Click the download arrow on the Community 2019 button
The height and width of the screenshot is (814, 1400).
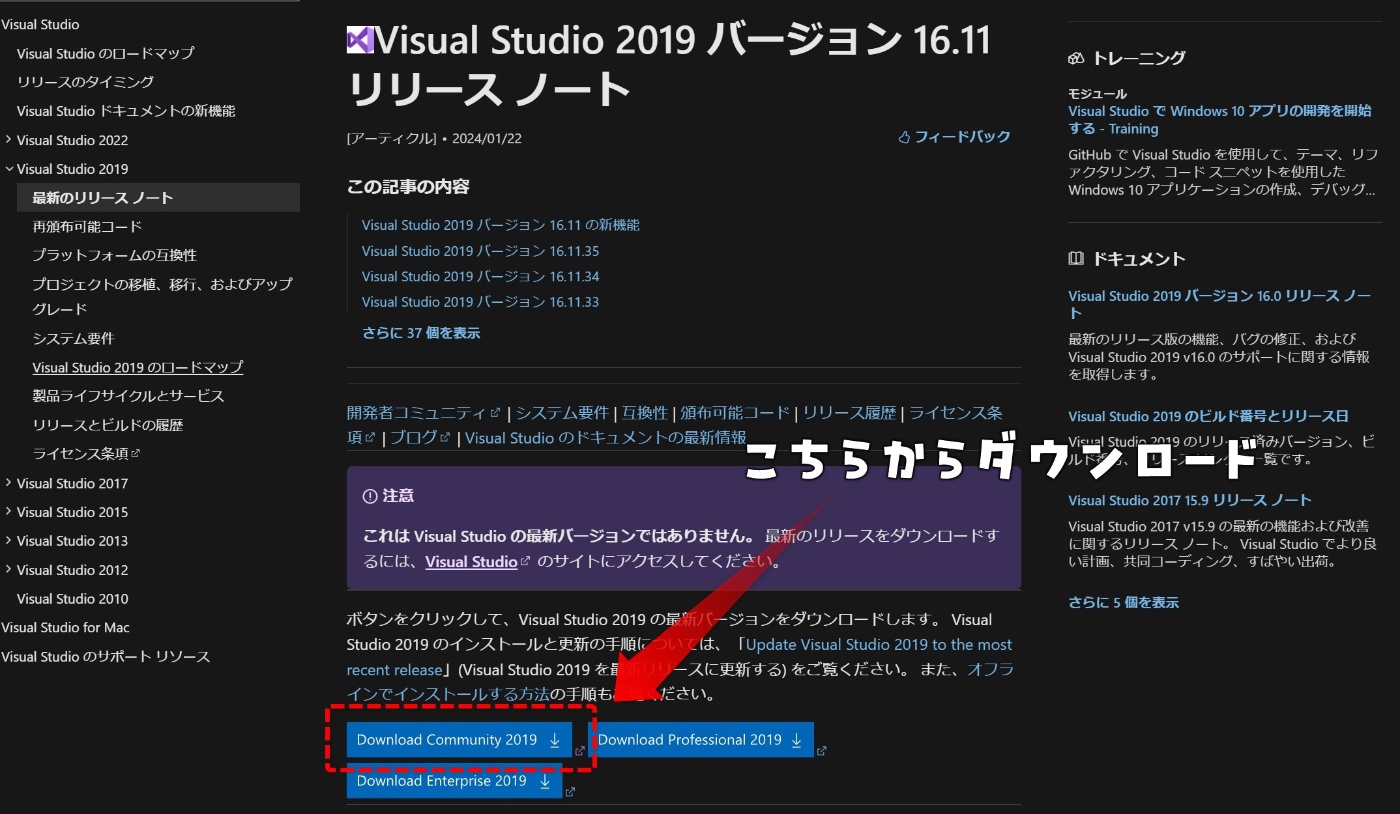pos(554,740)
